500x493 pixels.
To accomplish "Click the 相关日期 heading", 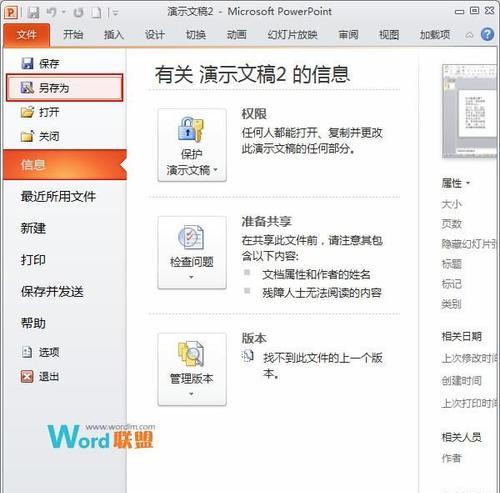I will pyautogui.click(x=462, y=336).
